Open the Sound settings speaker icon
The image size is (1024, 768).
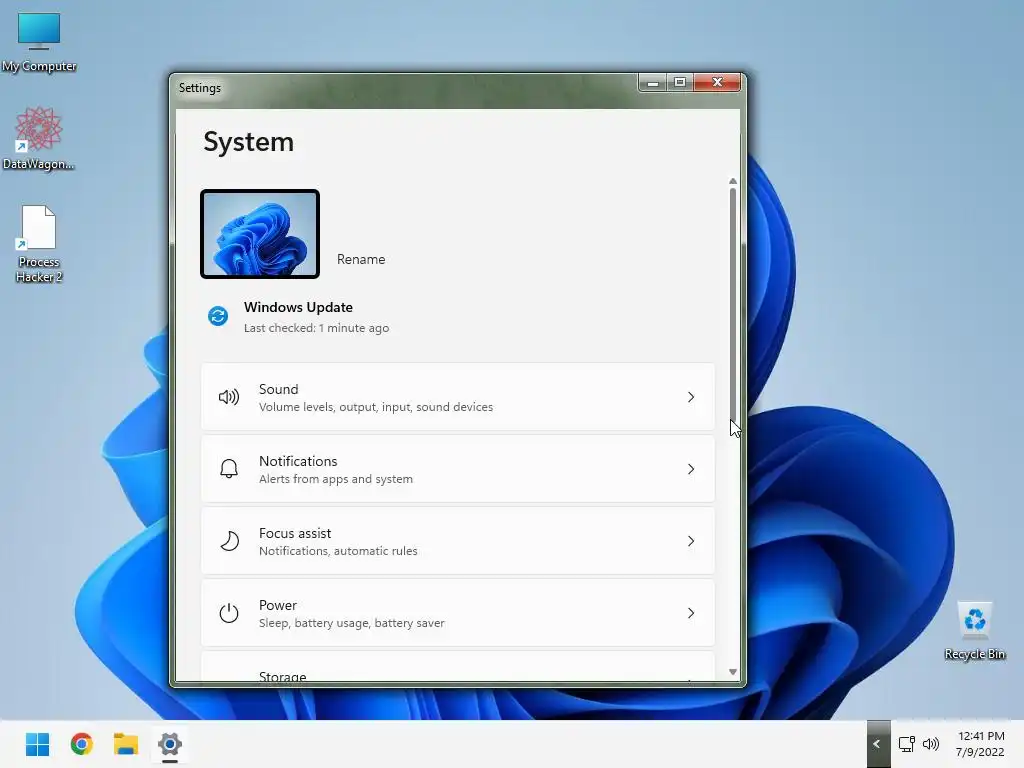[229, 397]
